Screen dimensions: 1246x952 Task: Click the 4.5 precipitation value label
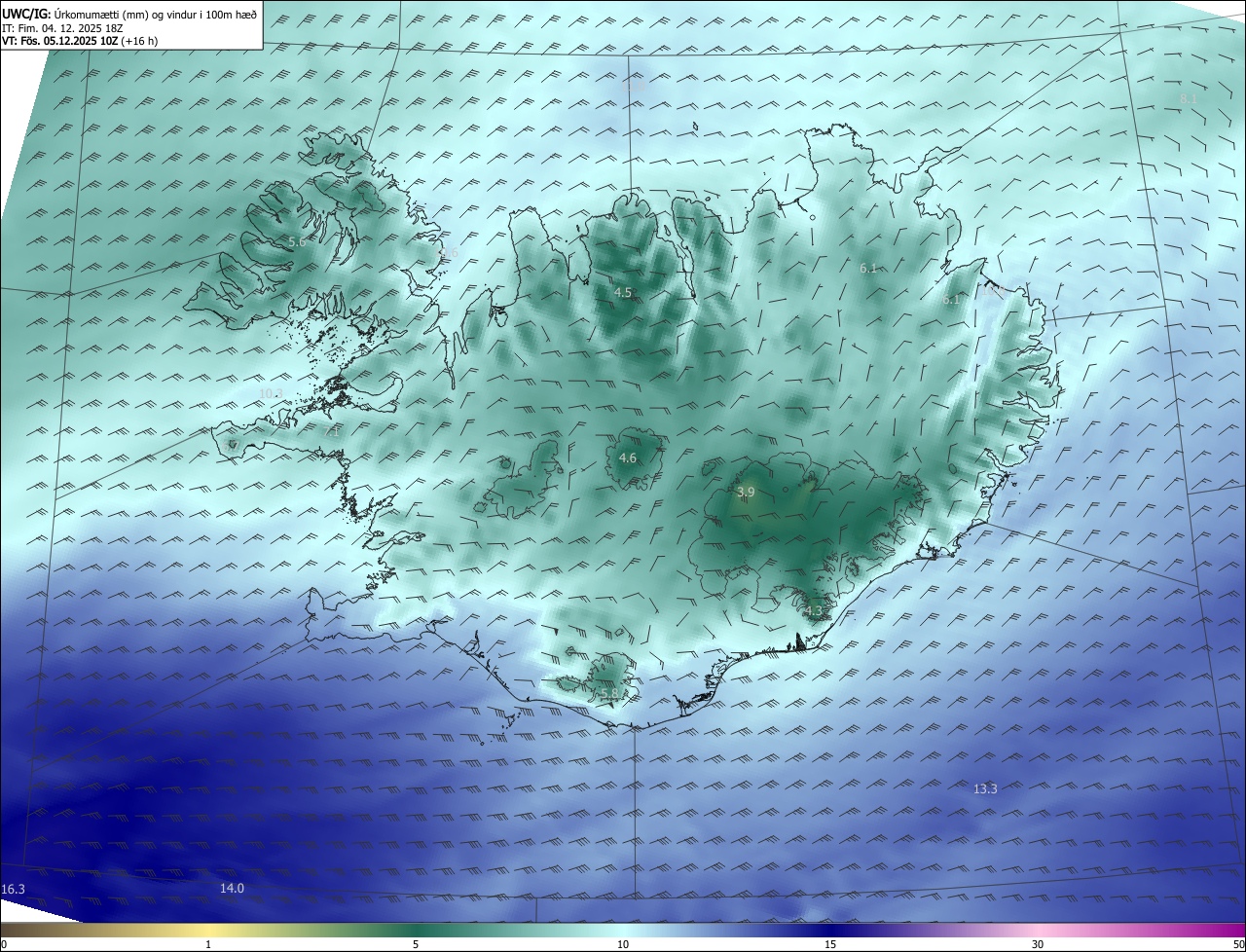[x=623, y=292]
